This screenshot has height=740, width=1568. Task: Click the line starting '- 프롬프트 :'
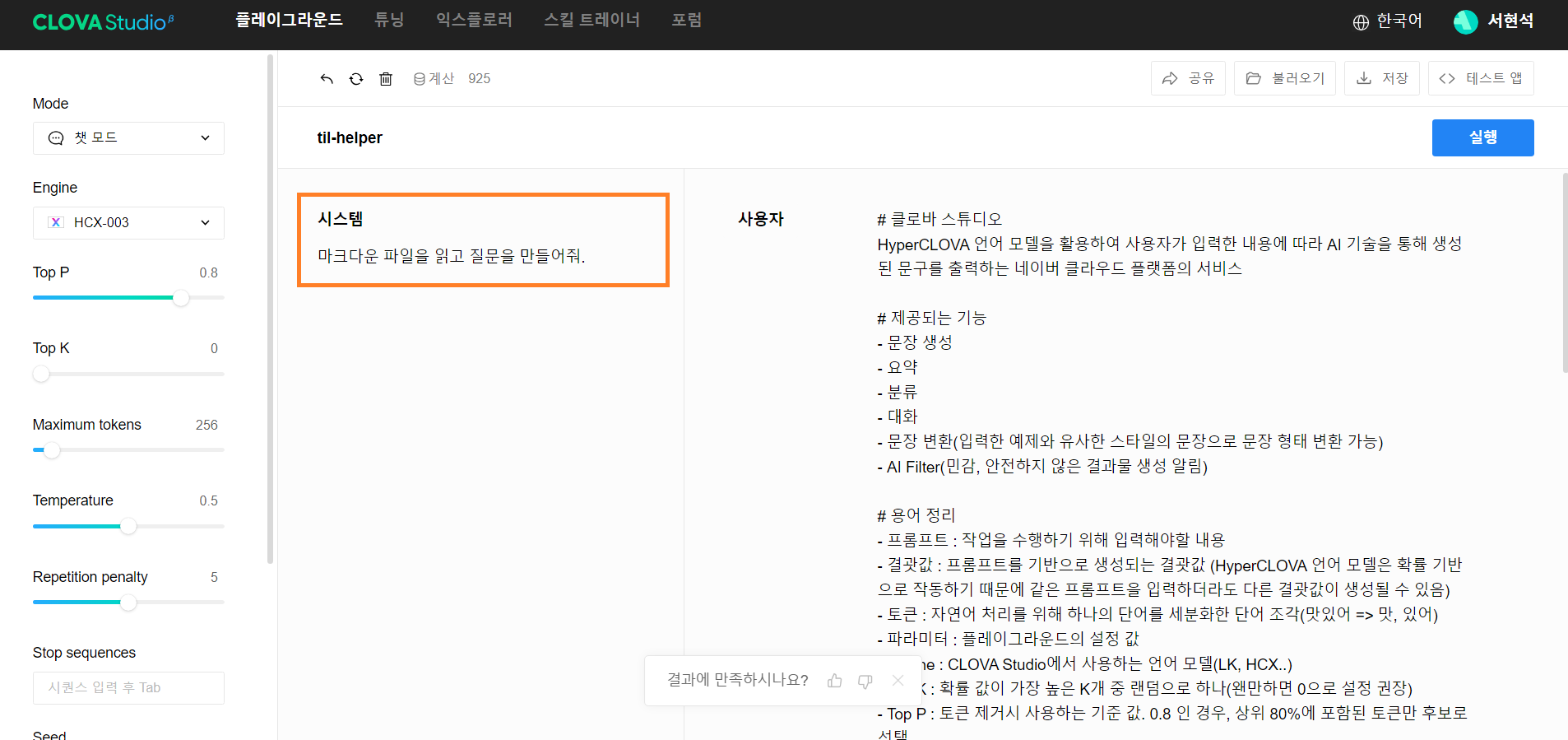pos(1051,540)
